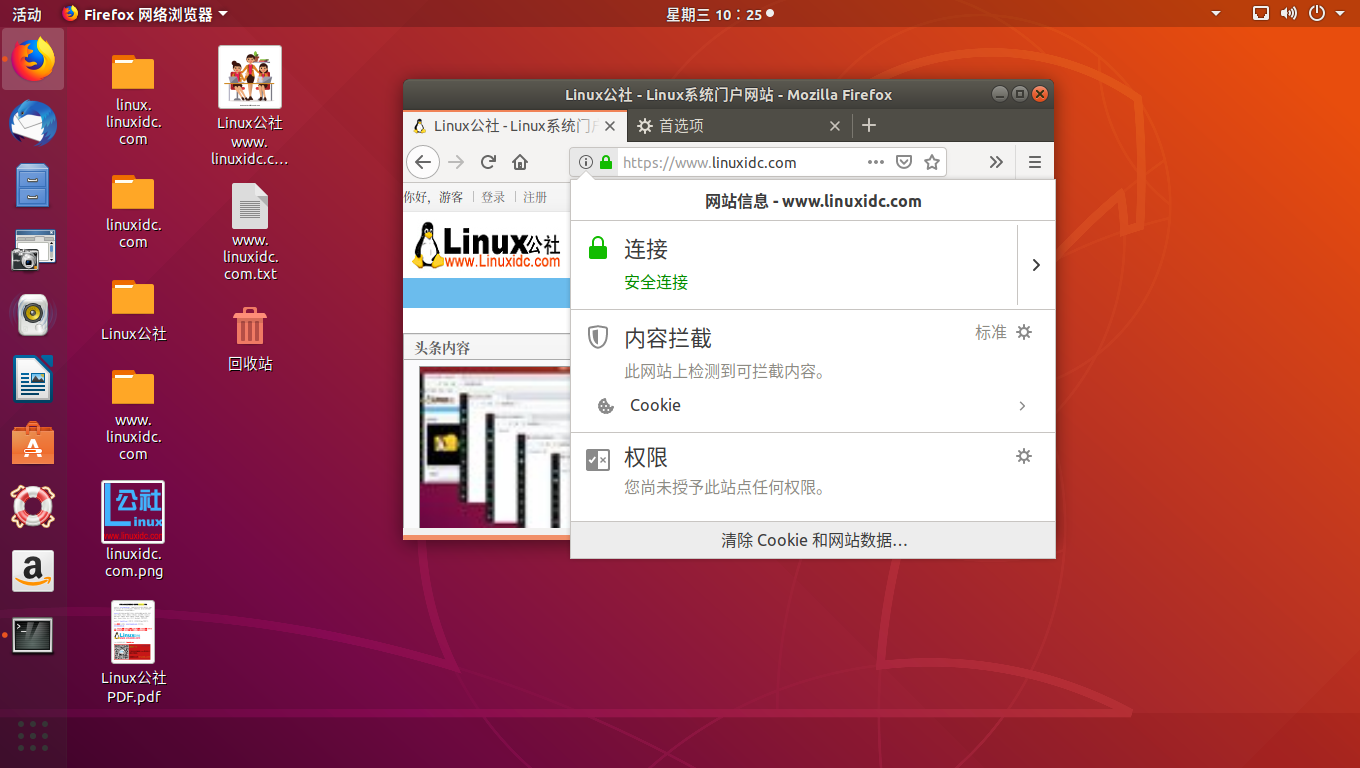Close the Linux公社 tab
The height and width of the screenshot is (768, 1360).
609,126
